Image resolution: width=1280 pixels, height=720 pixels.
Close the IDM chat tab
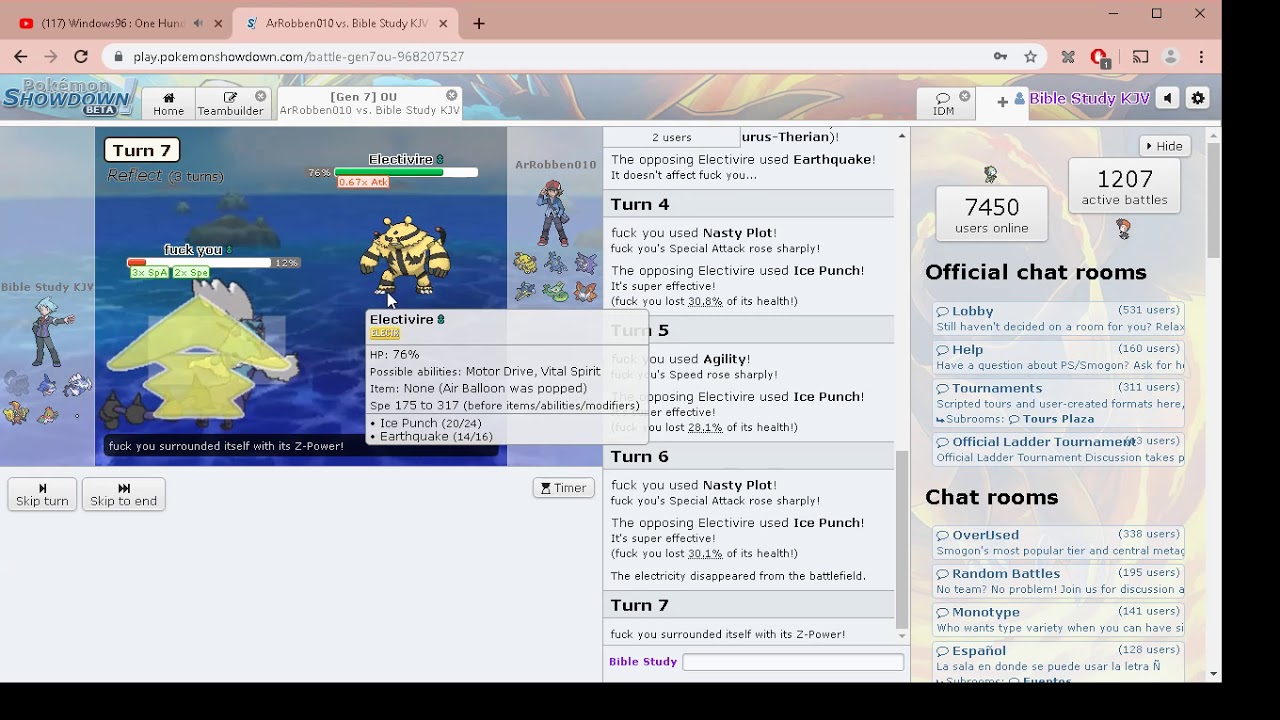965,96
